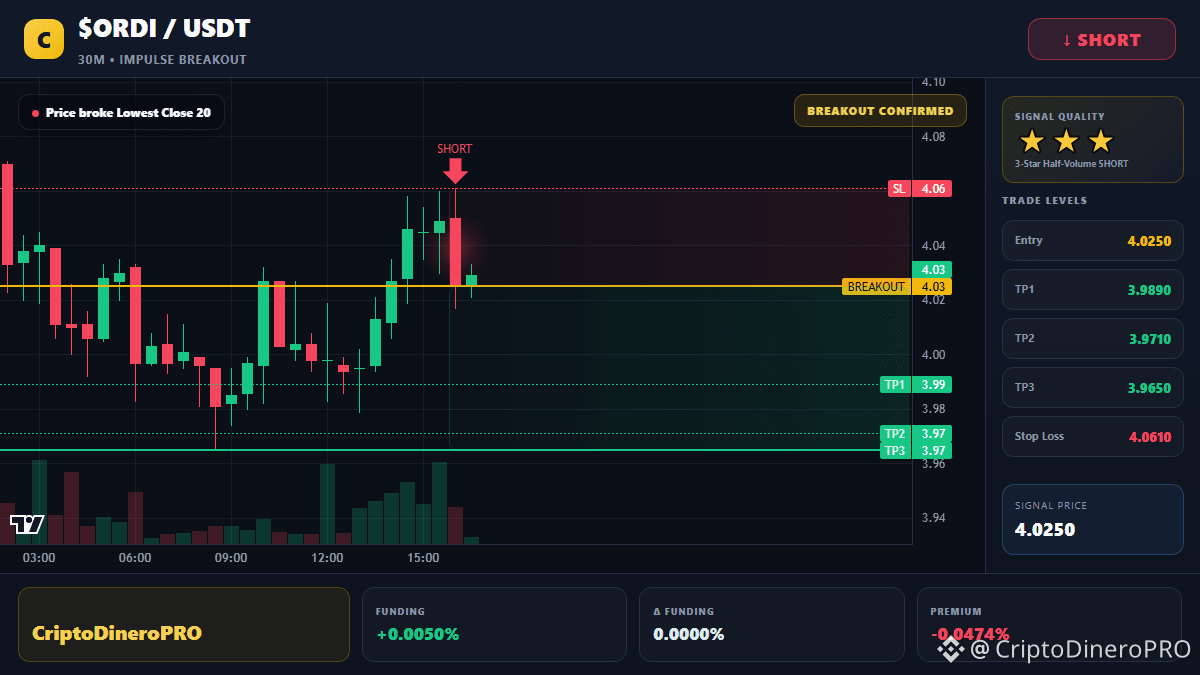Click the TP1 3.99 level label
The width and height of the screenshot is (1200, 675).
pos(916,384)
